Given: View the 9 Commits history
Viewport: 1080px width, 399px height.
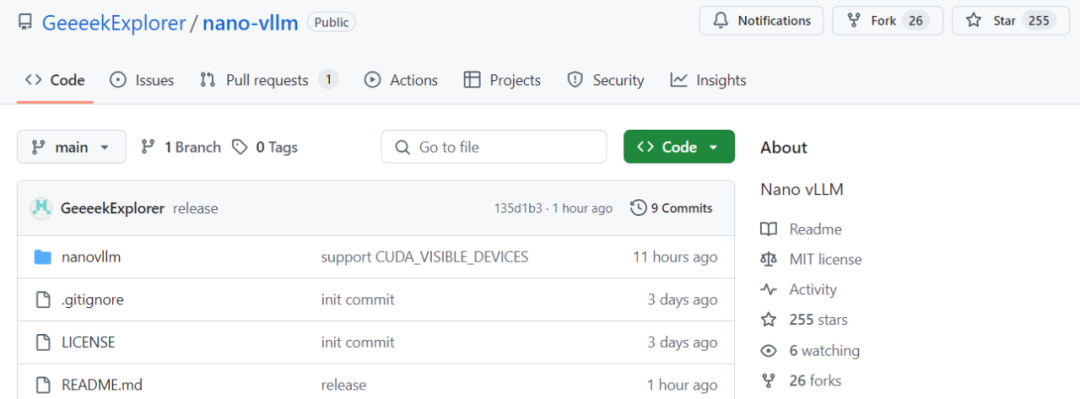Looking at the screenshot, I should (672, 207).
